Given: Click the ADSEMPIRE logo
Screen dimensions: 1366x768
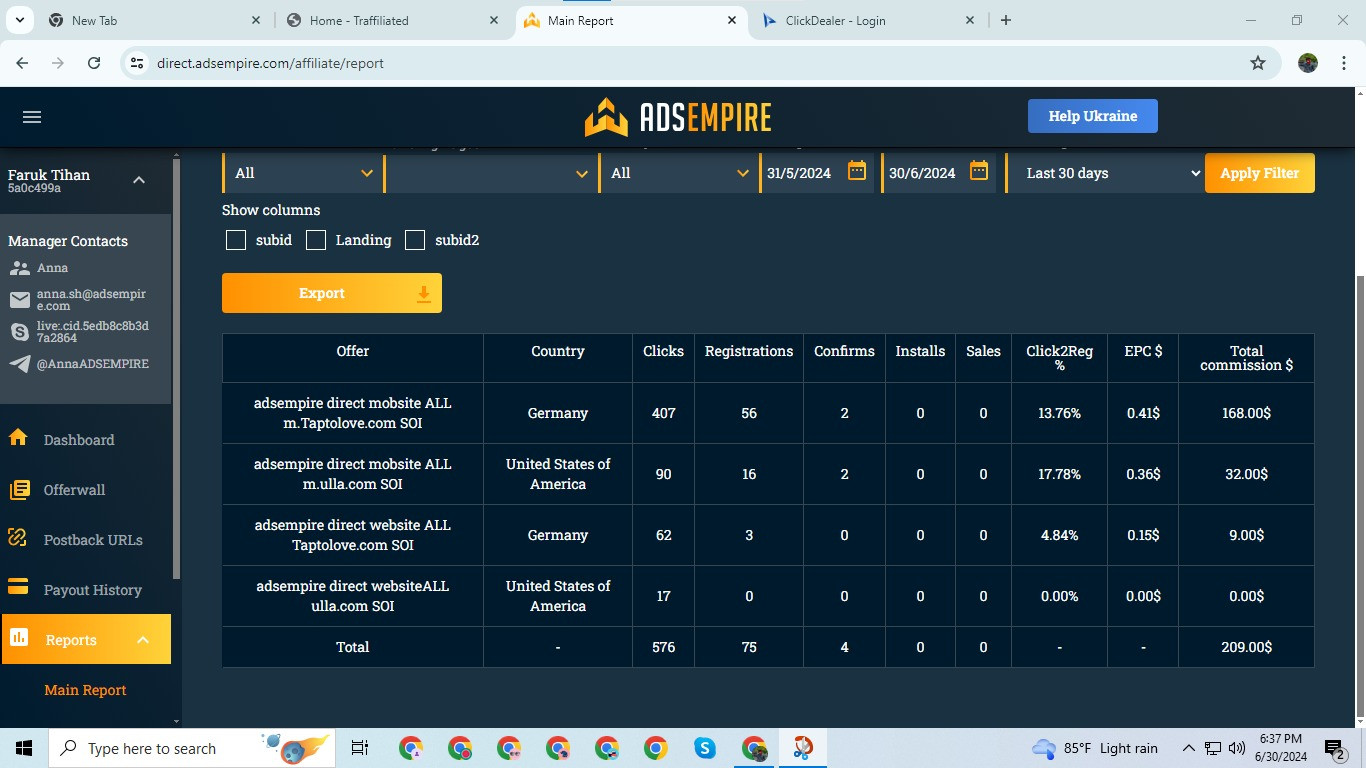Looking at the screenshot, I should click(678, 117).
